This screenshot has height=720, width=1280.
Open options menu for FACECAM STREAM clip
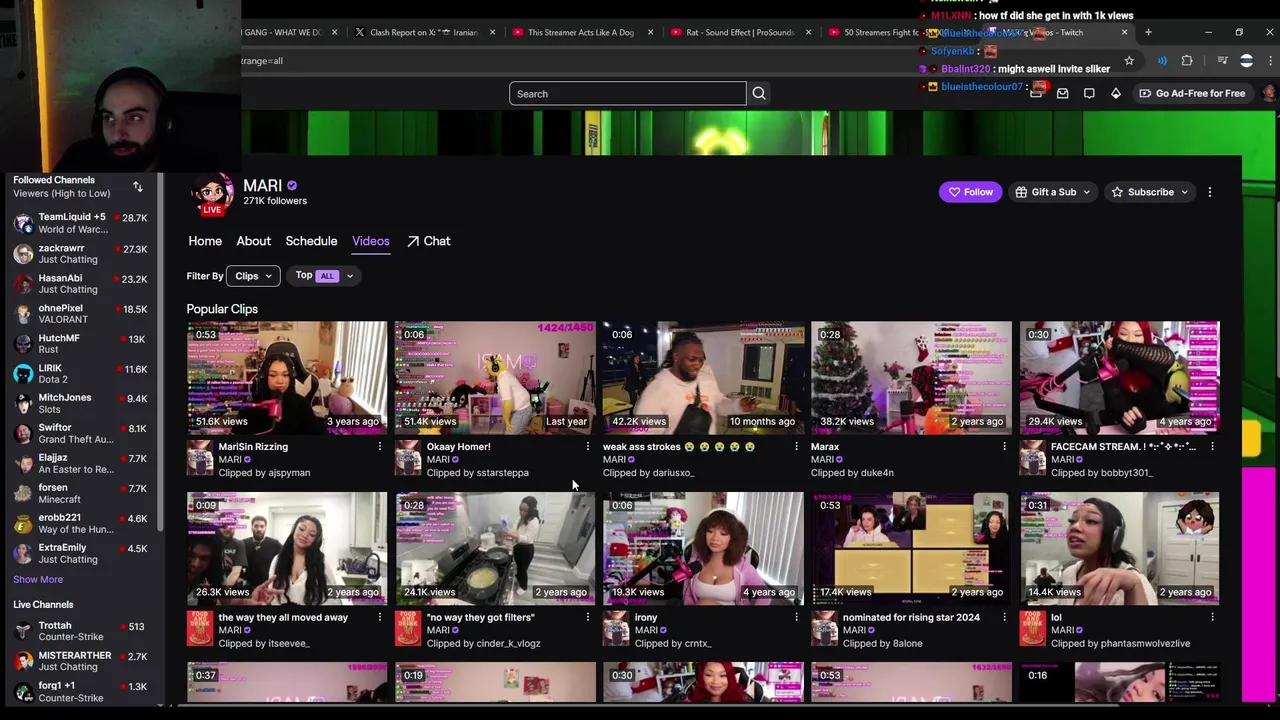coord(1212,447)
